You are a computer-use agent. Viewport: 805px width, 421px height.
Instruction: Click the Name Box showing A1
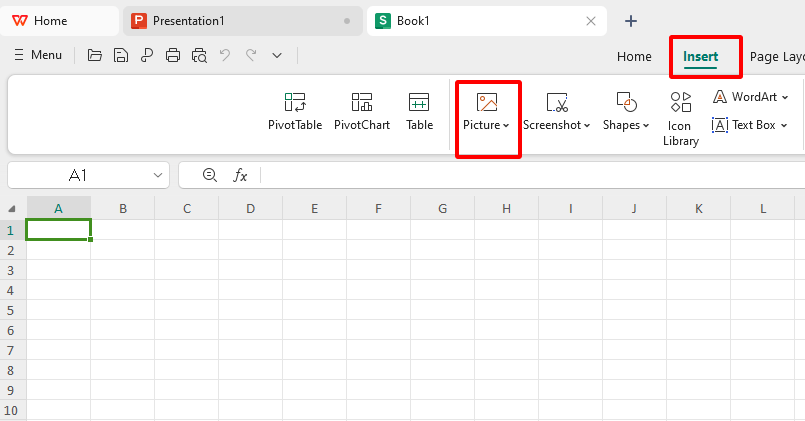click(x=78, y=176)
